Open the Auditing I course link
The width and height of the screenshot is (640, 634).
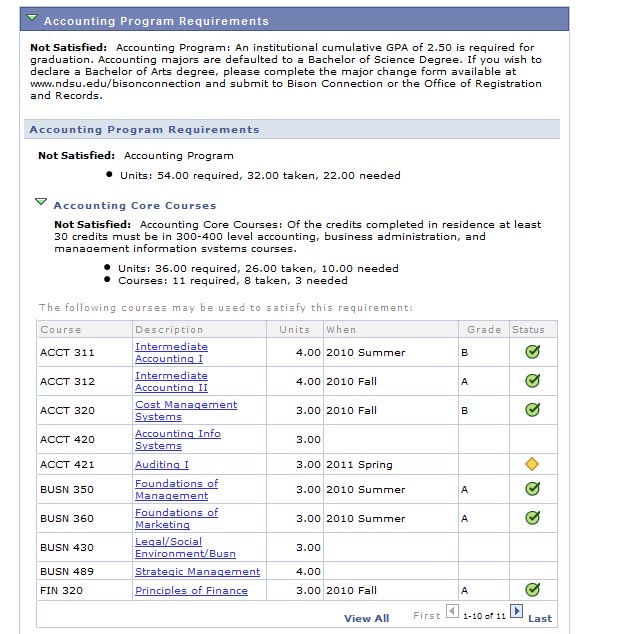point(162,465)
